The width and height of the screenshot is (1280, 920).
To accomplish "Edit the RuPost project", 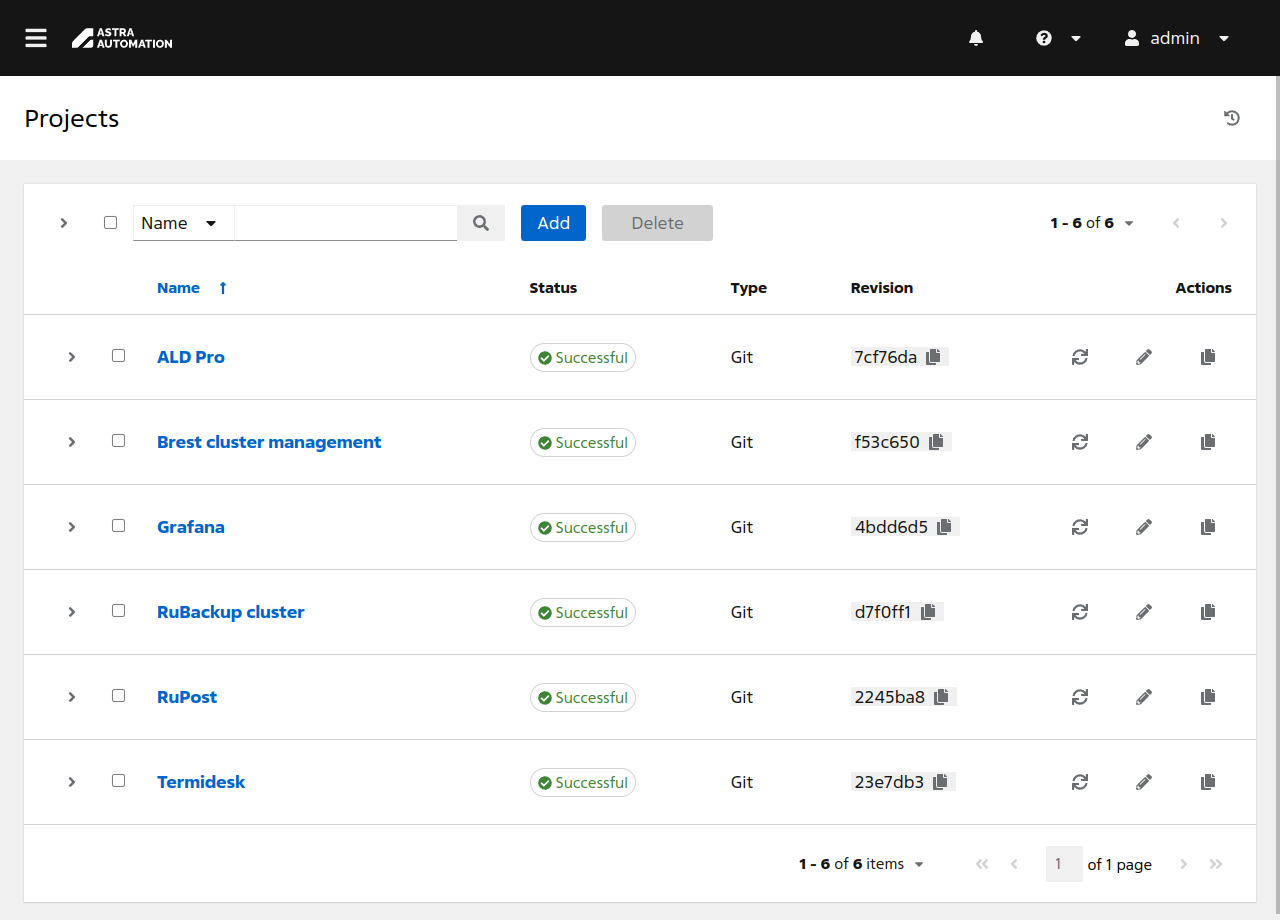I will coord(1144,697).
